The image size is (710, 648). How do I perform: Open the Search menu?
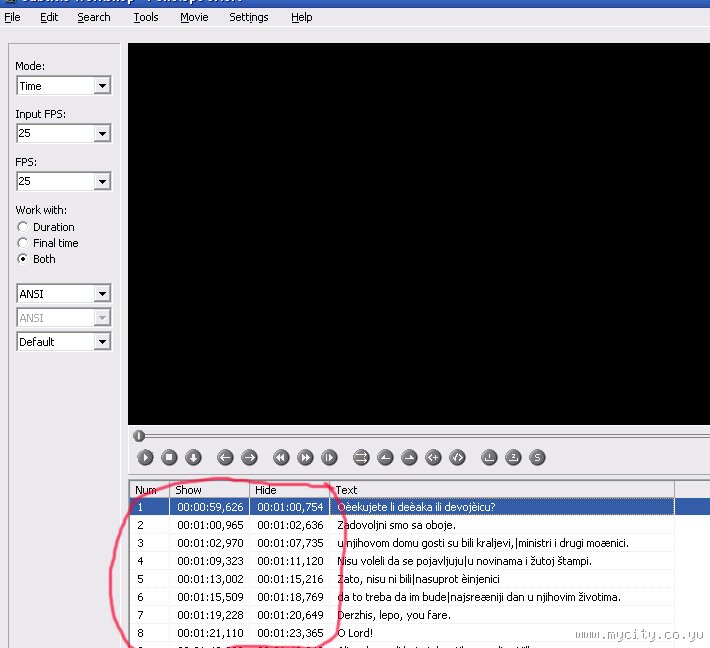[94, 17]
